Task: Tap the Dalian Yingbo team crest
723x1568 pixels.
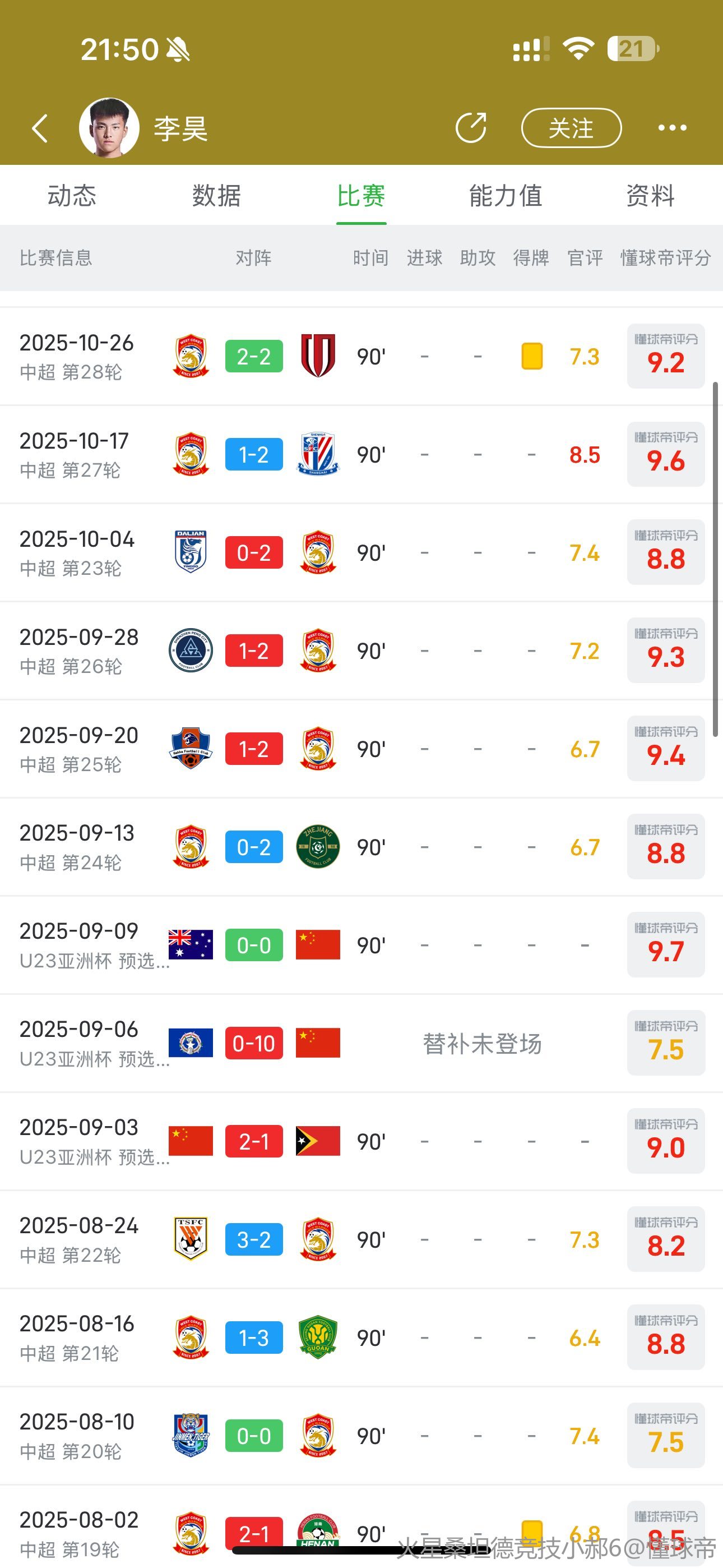Action: (191, 552)
